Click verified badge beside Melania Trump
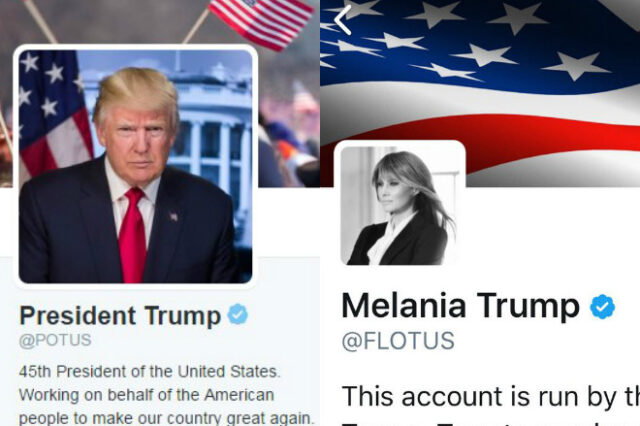 (x=602, y=306)
